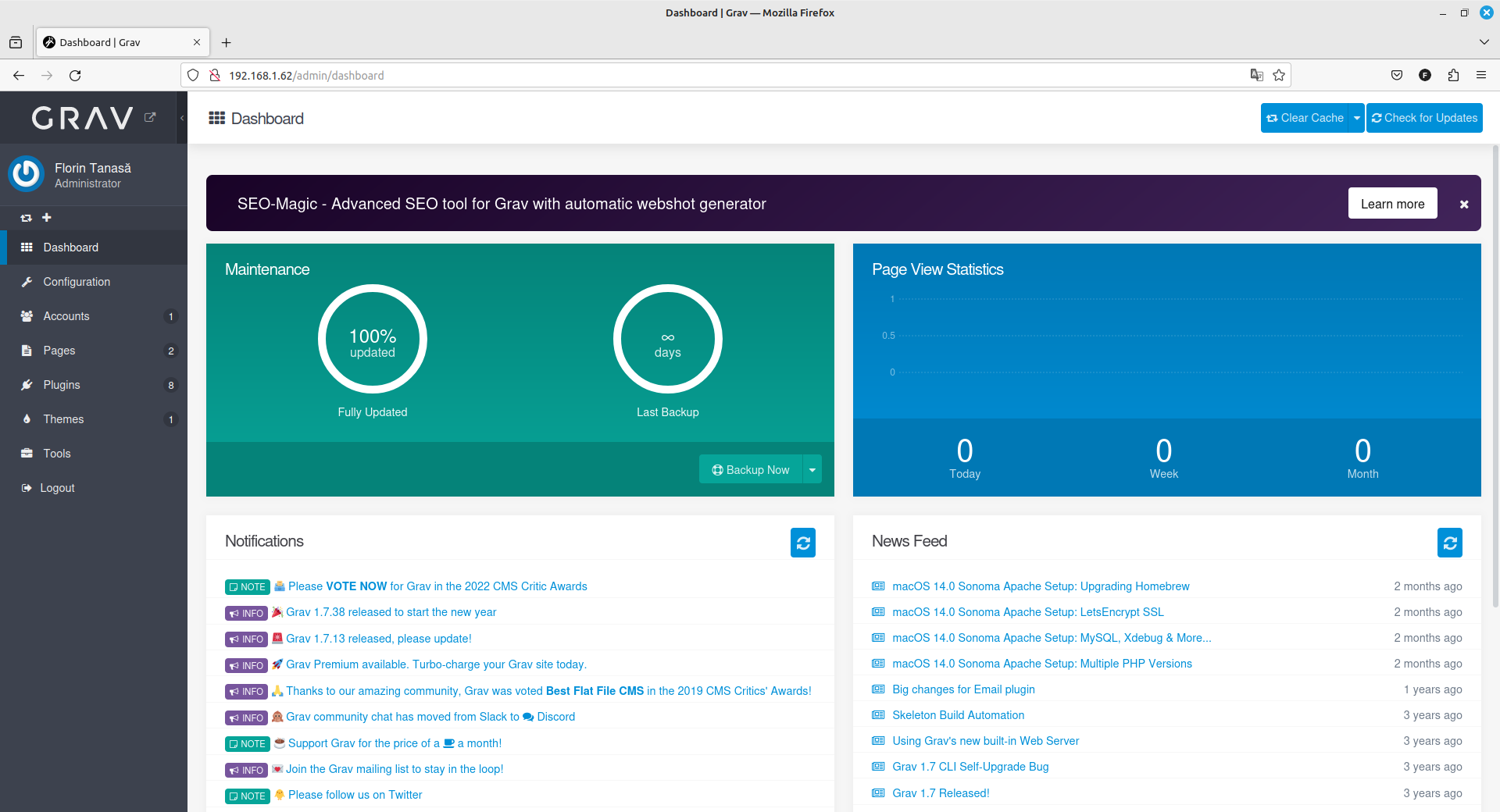Open MySQL, Xdebug & More news article

[1052, 638]
